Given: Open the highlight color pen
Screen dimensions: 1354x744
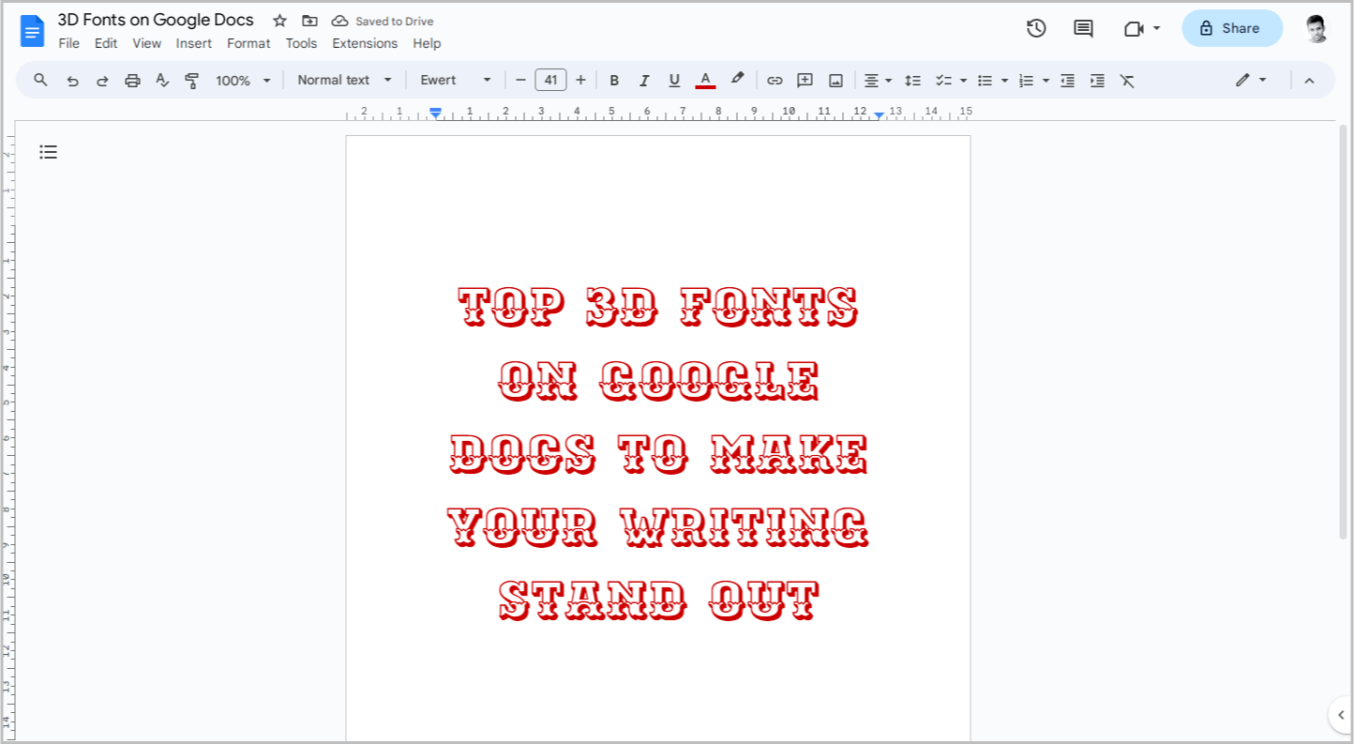Looking at the screenshot, I should 737,80.
